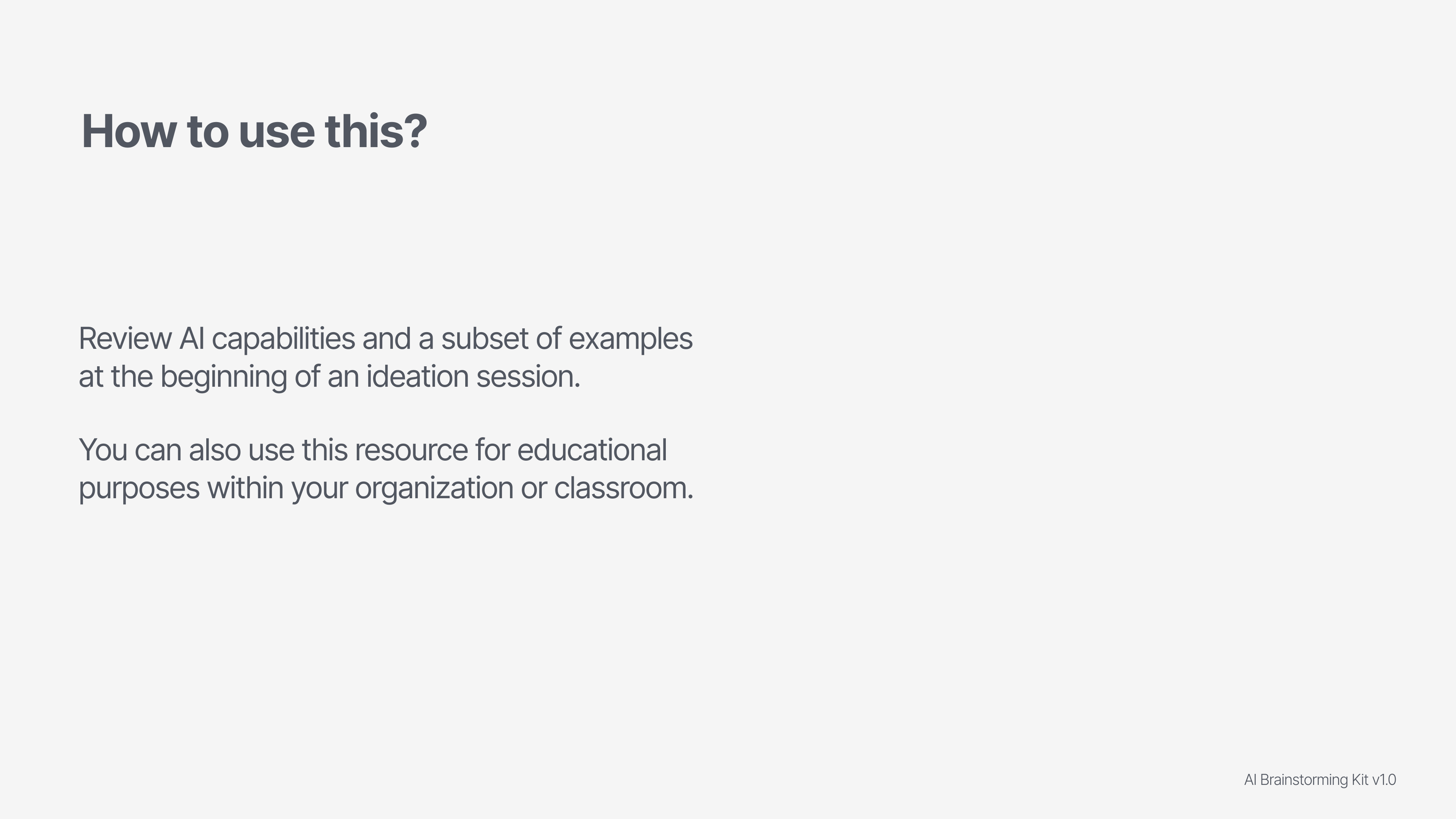This screenshot has height=819, width=1456.
Task: Click the word "organization" in the body text
Action: click(433, 488)
